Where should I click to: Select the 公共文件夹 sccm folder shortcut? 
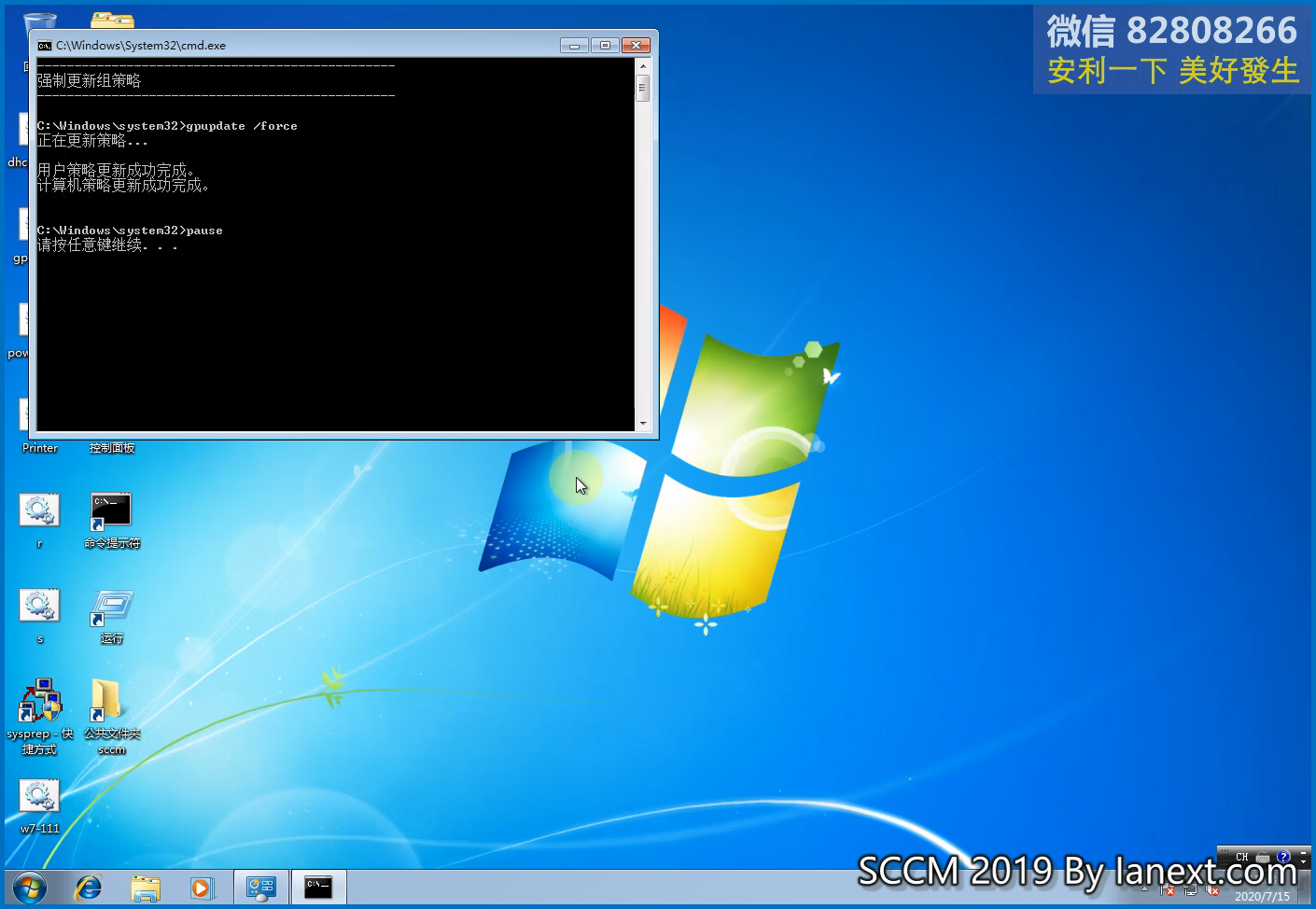(x=111, y=716)
